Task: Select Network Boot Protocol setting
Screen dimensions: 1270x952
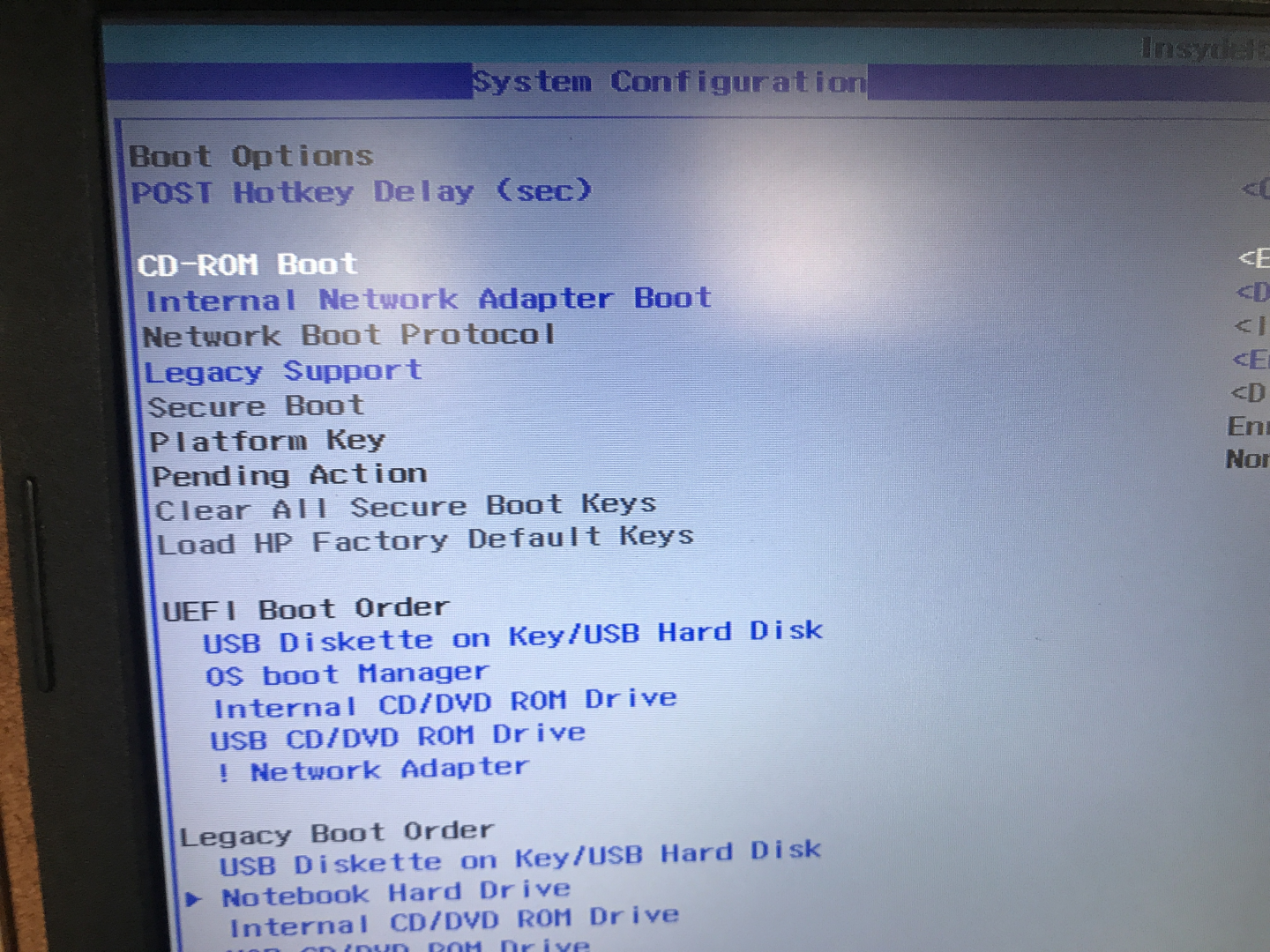Action: pos(349,336)
